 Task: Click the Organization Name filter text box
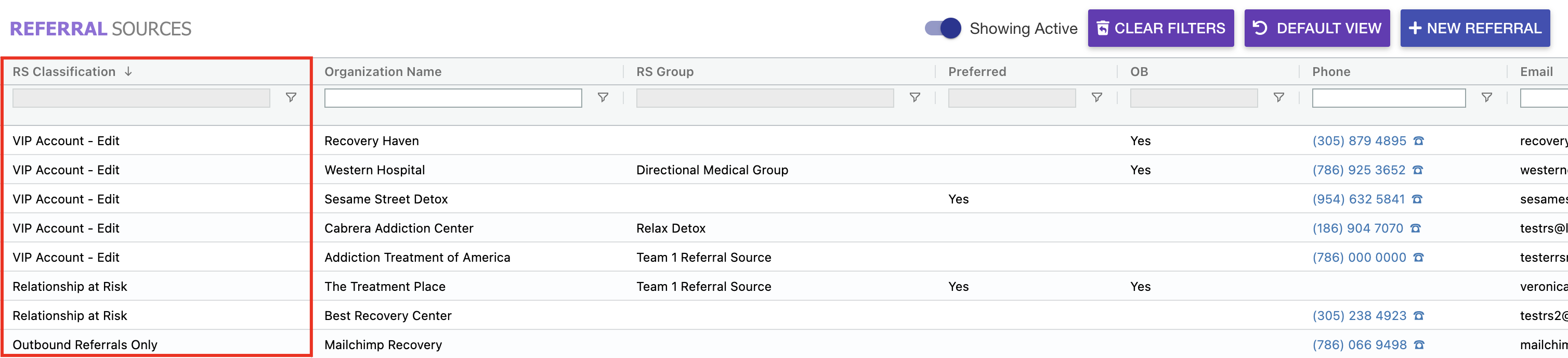pyautogui.click(x=453, y=98)
